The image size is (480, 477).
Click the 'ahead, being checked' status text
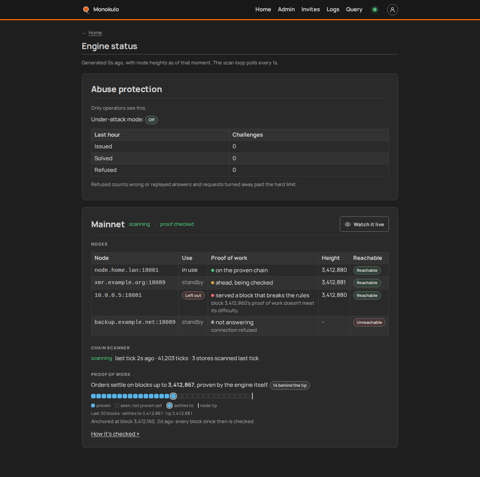tap(244, 283)
